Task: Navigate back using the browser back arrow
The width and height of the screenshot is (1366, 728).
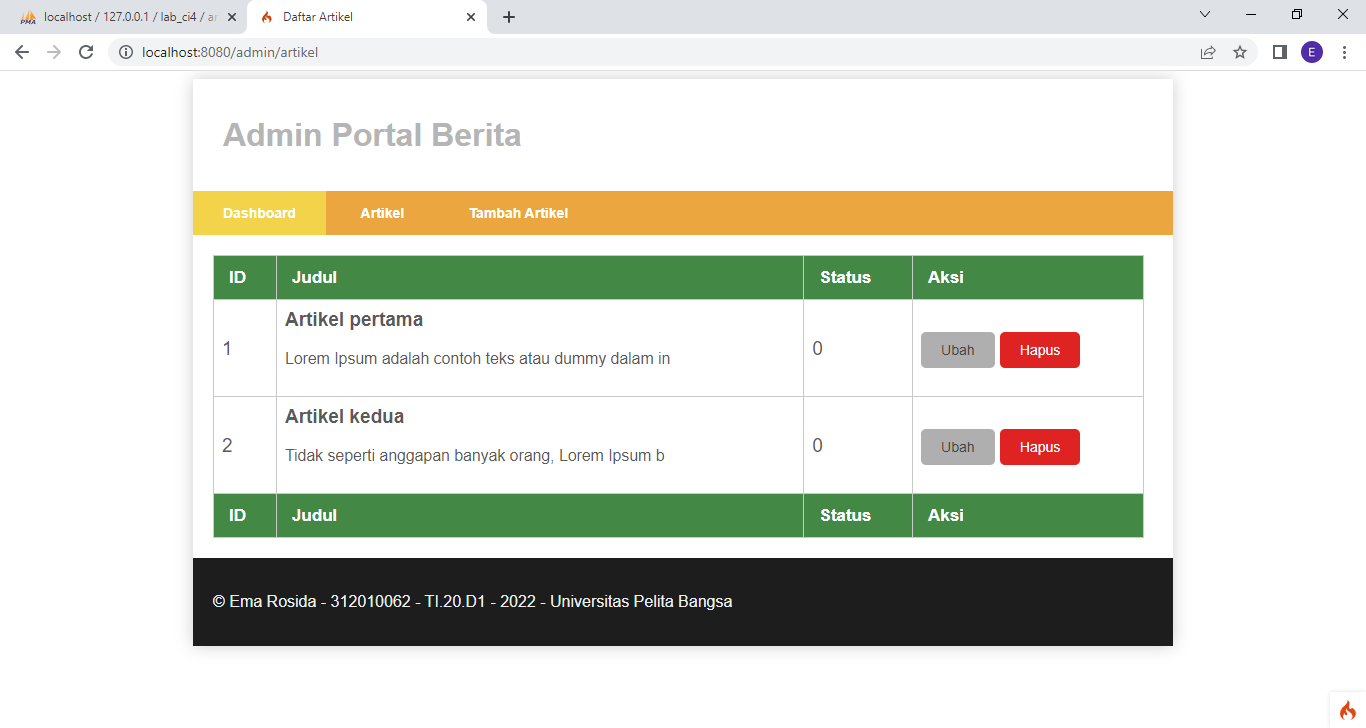Action: click(x=21, y=51)
